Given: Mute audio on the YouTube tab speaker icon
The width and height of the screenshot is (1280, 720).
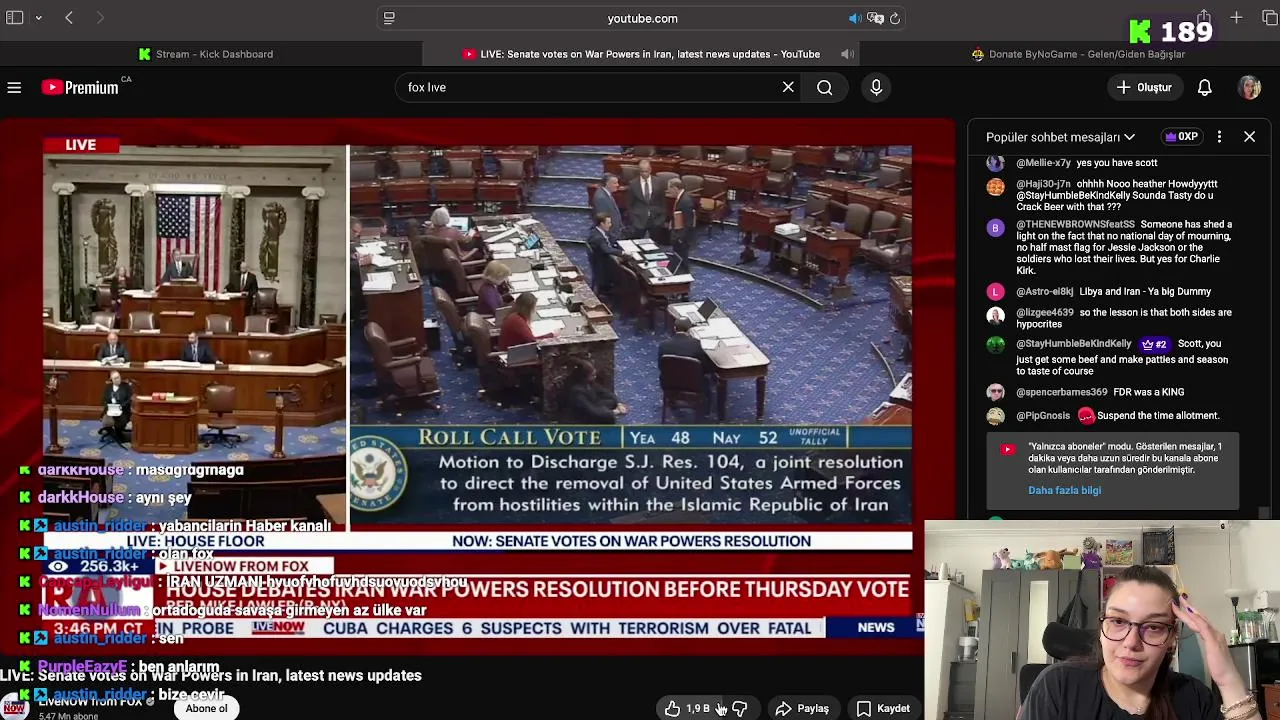Looking at the screenshot, I should [x=846, y=54].
